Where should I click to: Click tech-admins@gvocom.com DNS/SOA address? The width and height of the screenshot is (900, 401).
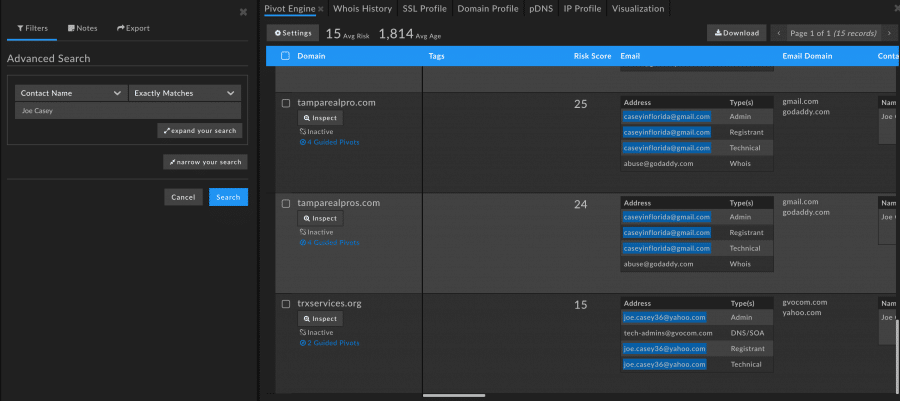[668, 333]
